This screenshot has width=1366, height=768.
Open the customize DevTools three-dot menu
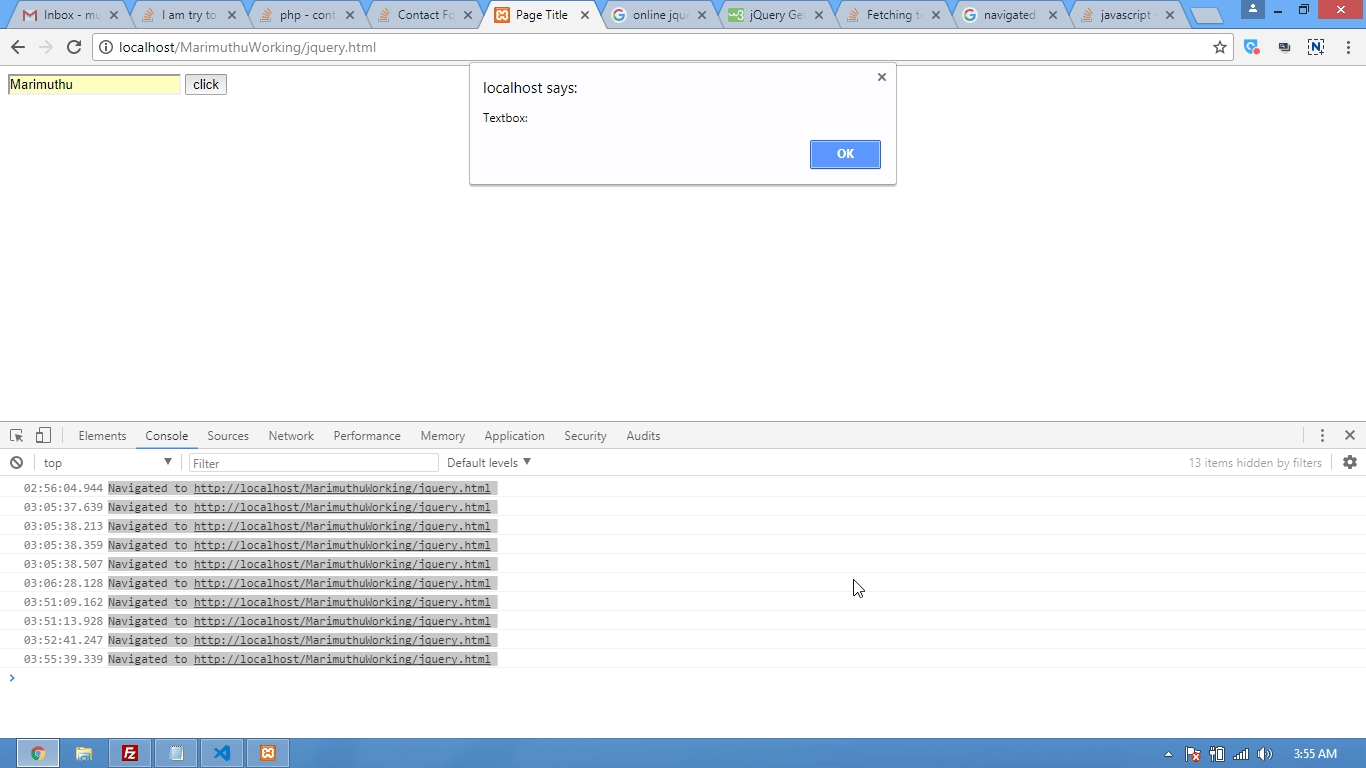click(1322, 435)
